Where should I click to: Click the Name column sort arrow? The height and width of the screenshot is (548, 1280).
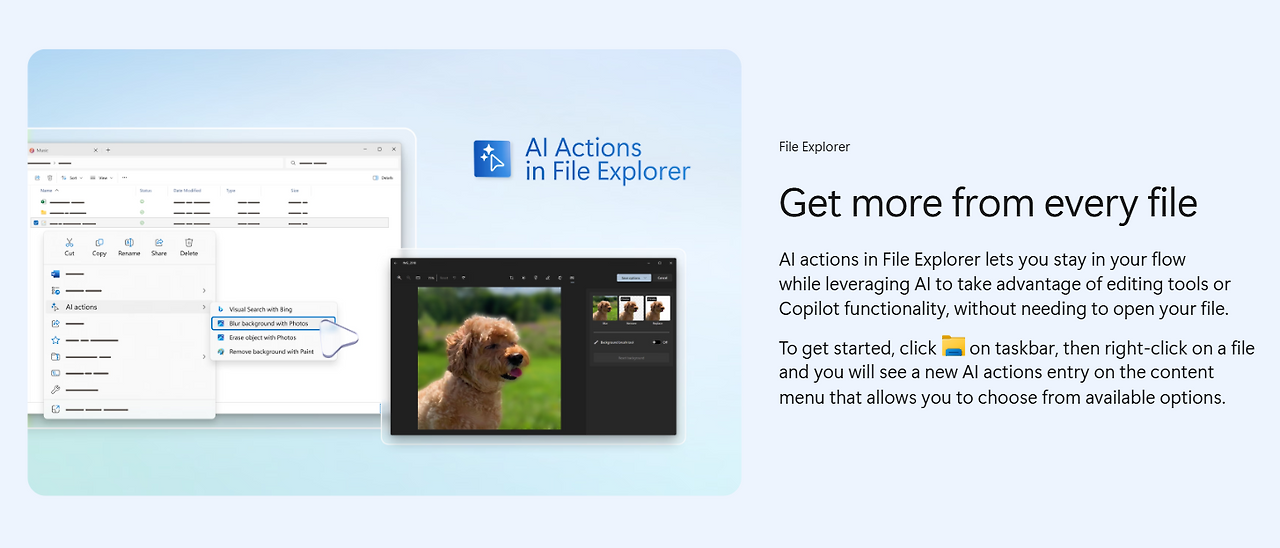pyautogui.click(x=57, y=190)
